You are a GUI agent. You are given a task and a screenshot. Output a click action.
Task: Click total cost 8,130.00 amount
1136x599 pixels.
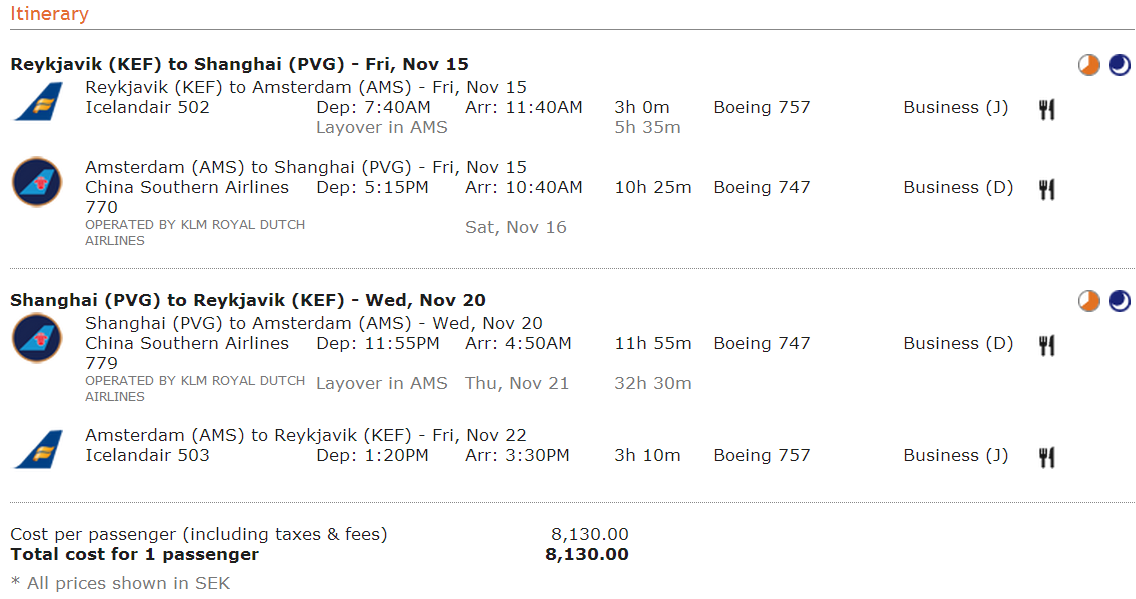587,555
